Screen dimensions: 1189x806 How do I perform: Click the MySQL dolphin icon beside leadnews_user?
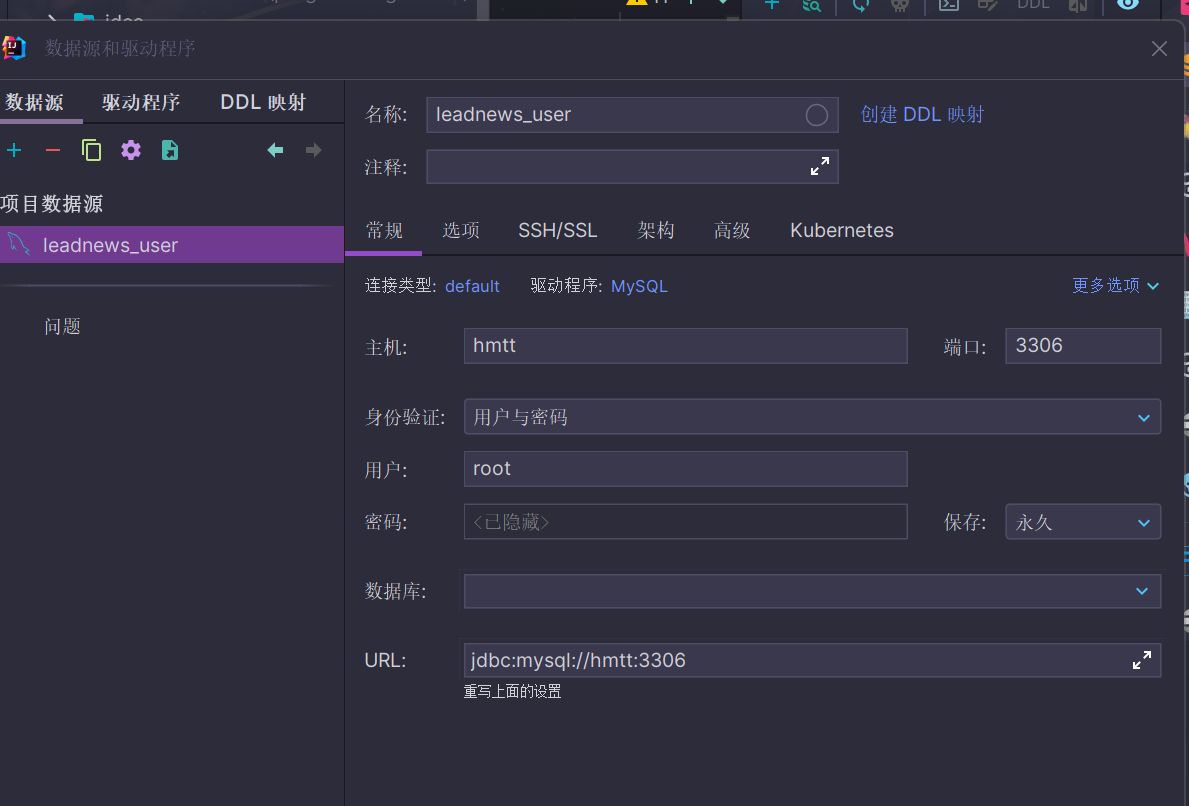pos(18,244)
